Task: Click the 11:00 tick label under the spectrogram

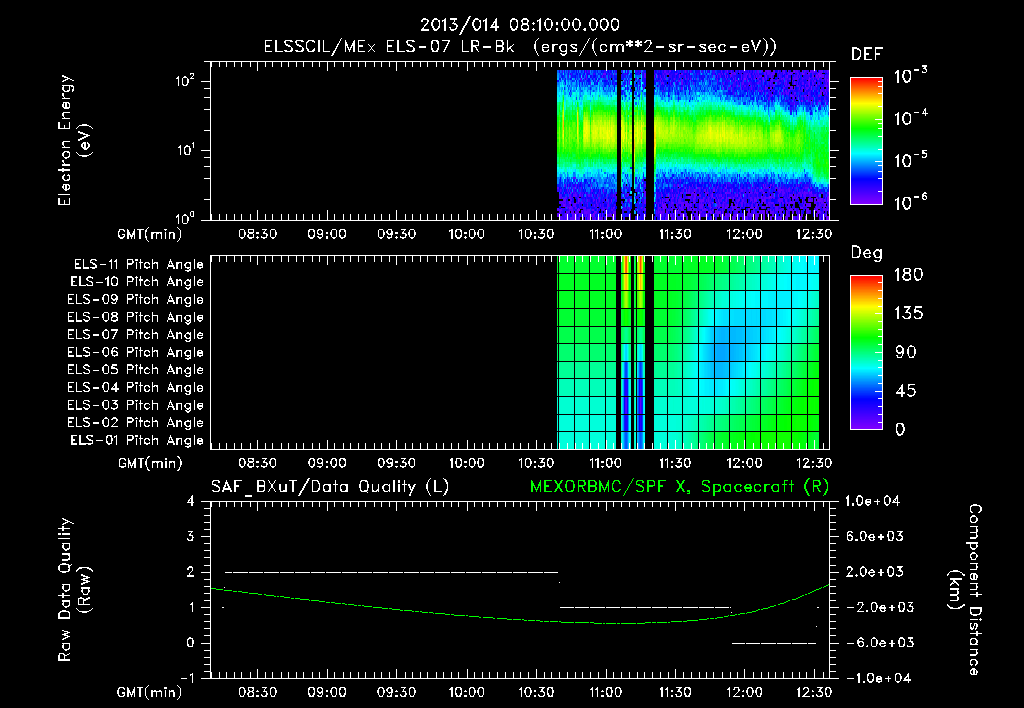Action: [605, 234]
